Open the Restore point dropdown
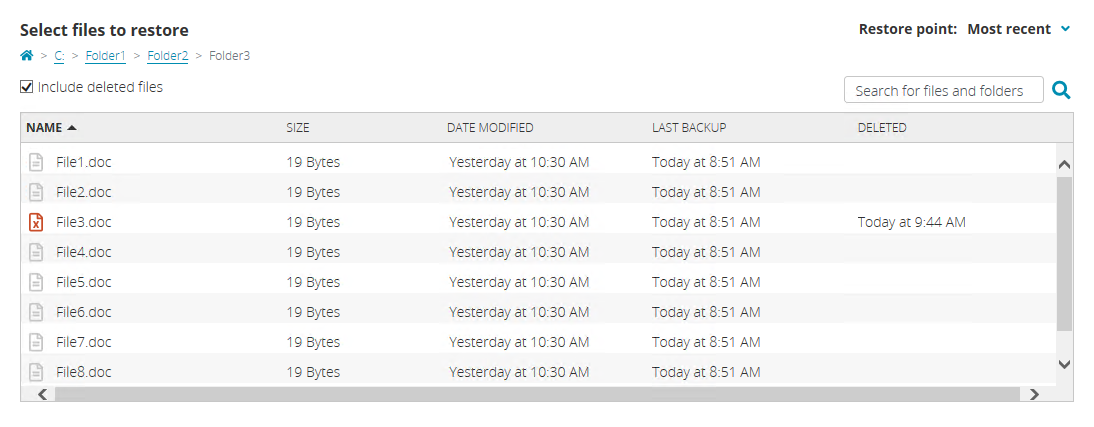Screen dimensions: 1094x427 click(x=1015, y=29)
